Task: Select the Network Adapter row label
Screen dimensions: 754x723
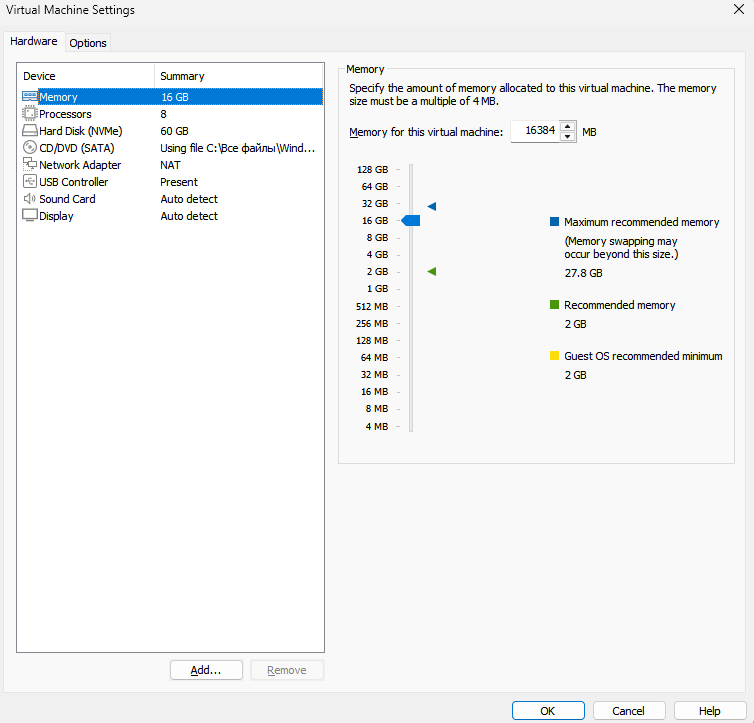Action: coord(80,165)
